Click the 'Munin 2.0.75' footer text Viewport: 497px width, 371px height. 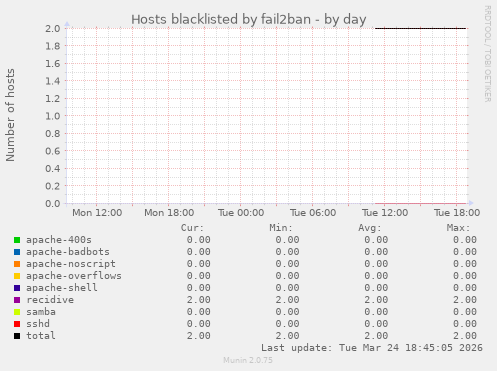tap(248, 360)
